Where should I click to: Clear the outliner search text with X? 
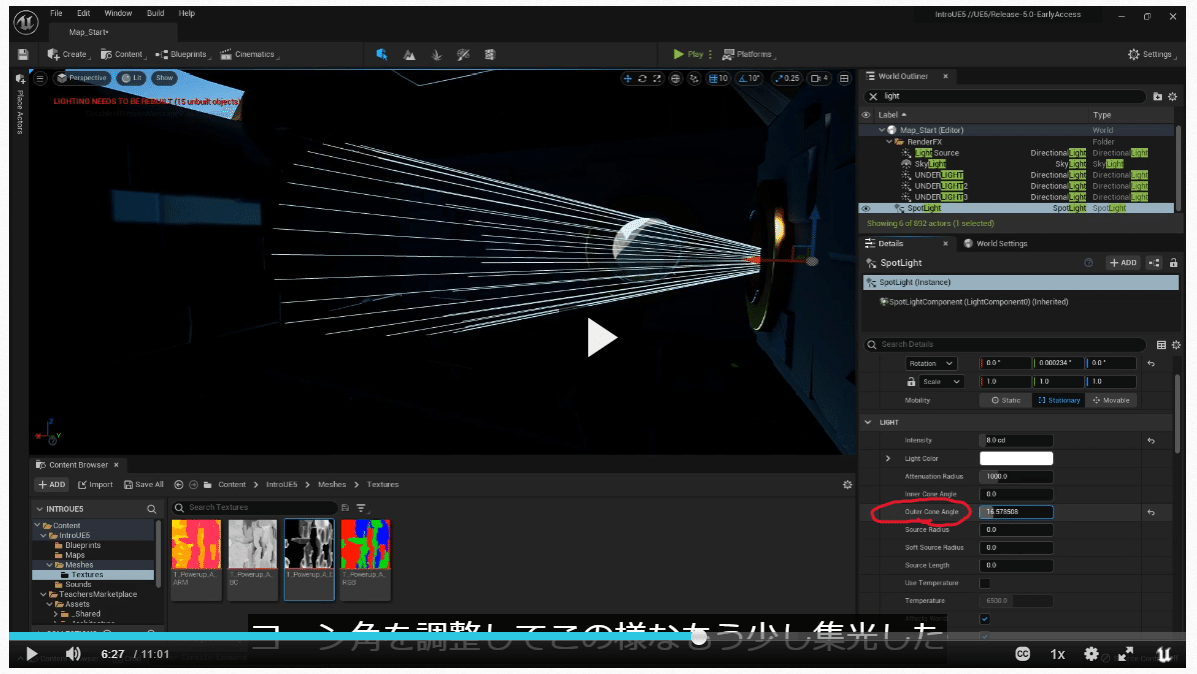873,96
